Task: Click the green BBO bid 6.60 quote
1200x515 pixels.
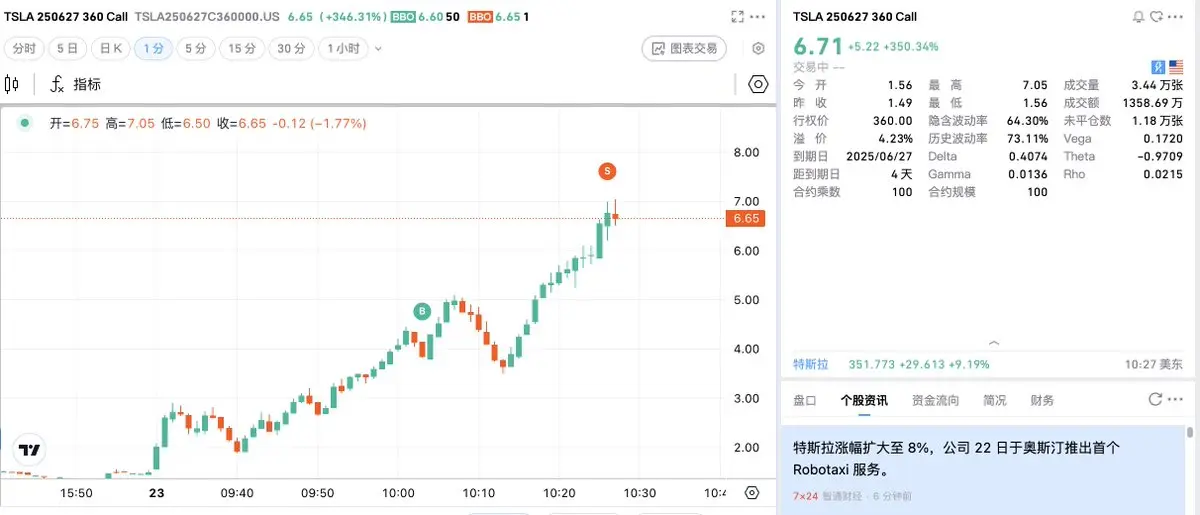Action: [x=425, y=17]
